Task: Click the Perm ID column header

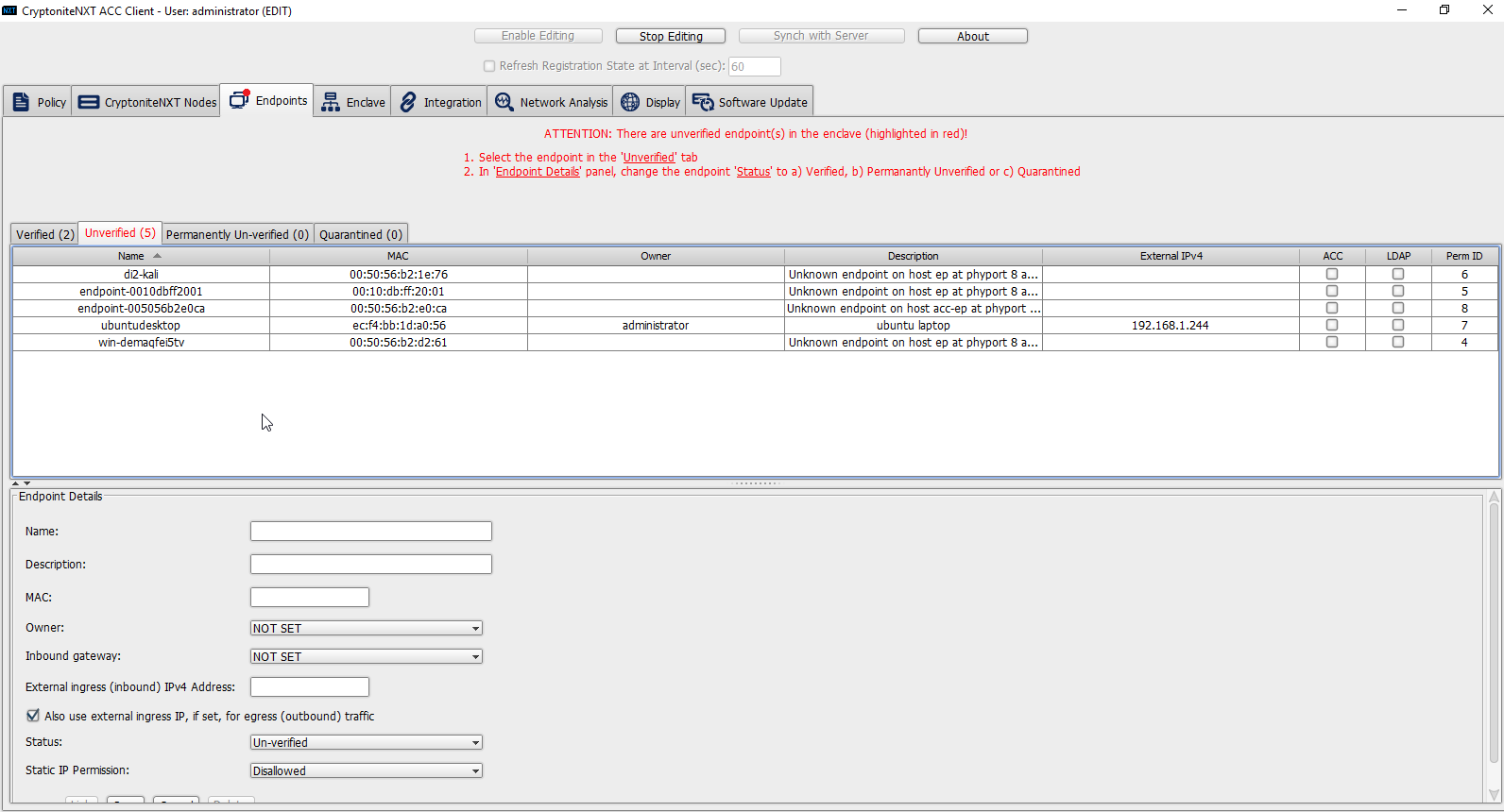Action: click(1464, 256)
